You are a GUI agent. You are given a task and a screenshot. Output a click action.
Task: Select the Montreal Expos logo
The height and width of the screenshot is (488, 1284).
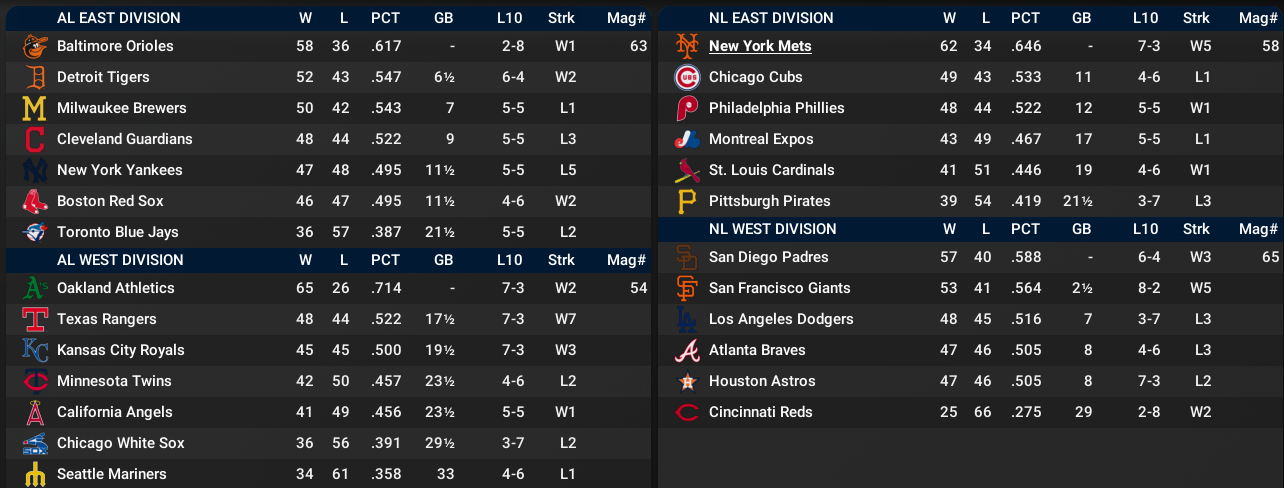pos(686,139)
